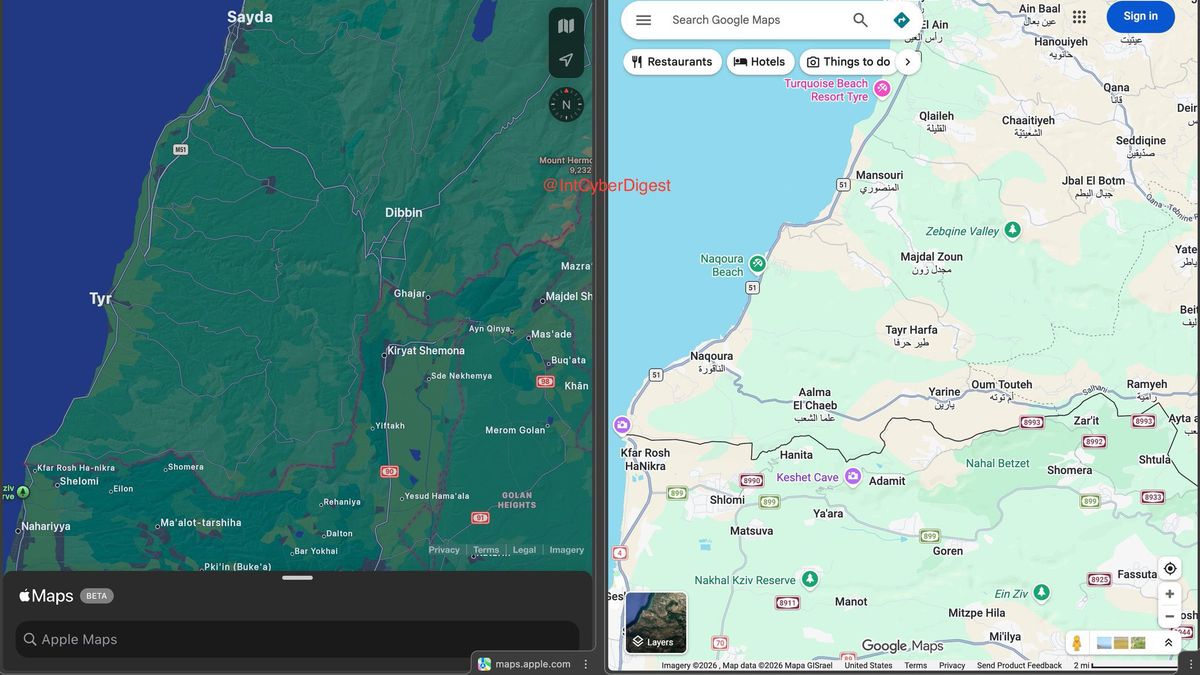Click the Tyr label in Apple Maps

click(x=100, y=298)
